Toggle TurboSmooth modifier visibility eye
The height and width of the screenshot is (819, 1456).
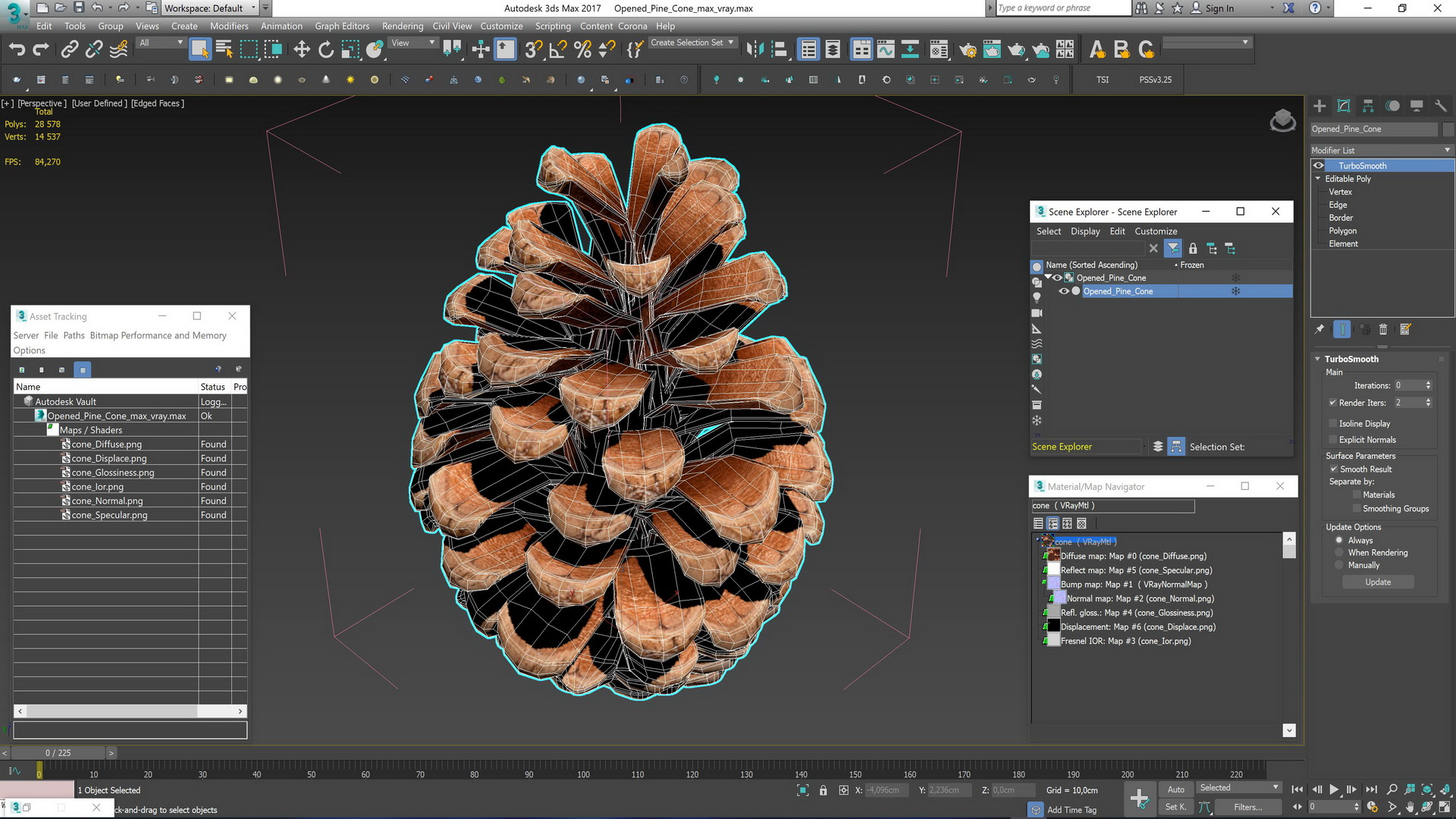[x=1319, y=165]
